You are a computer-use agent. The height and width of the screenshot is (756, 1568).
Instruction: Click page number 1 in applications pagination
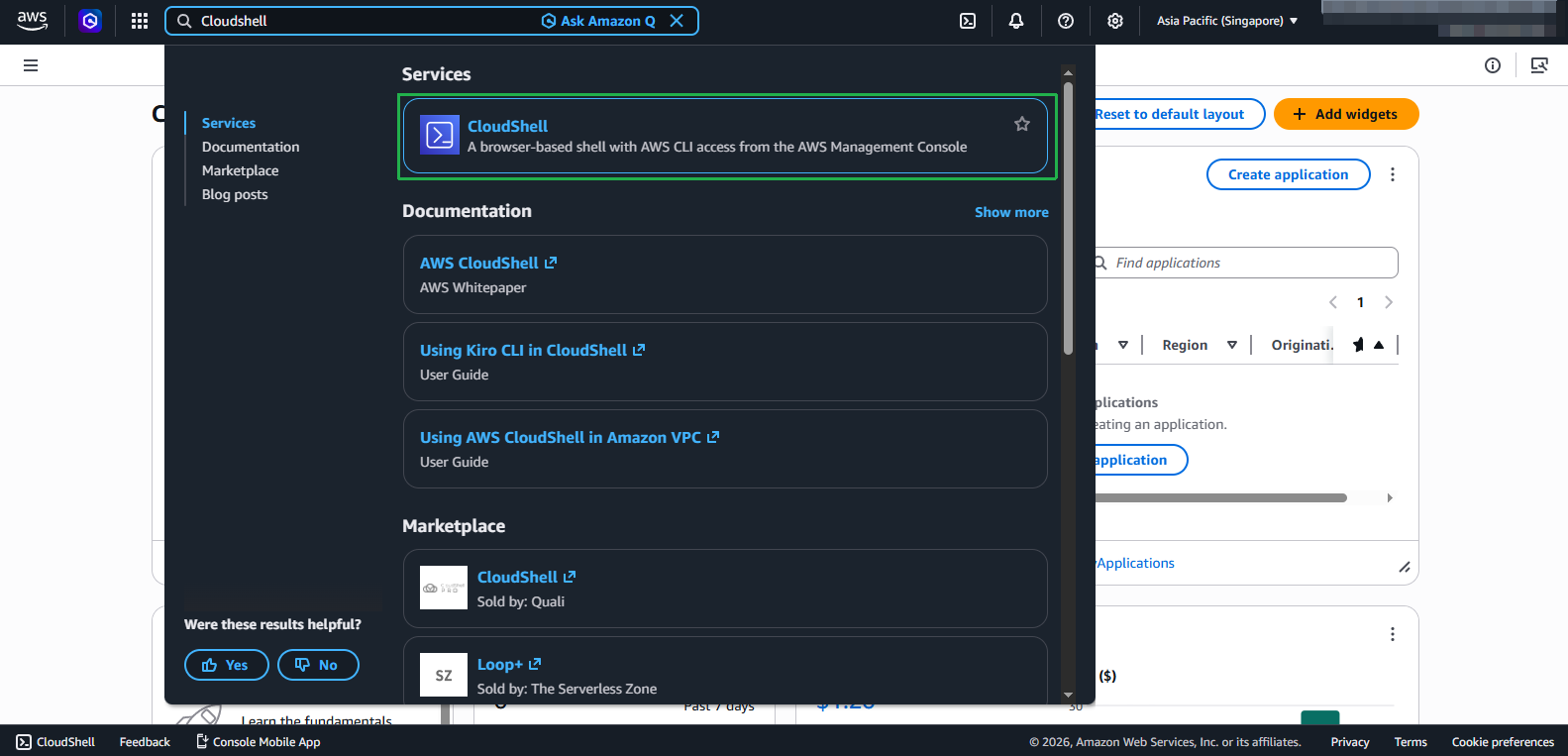tap(1361, 302)
